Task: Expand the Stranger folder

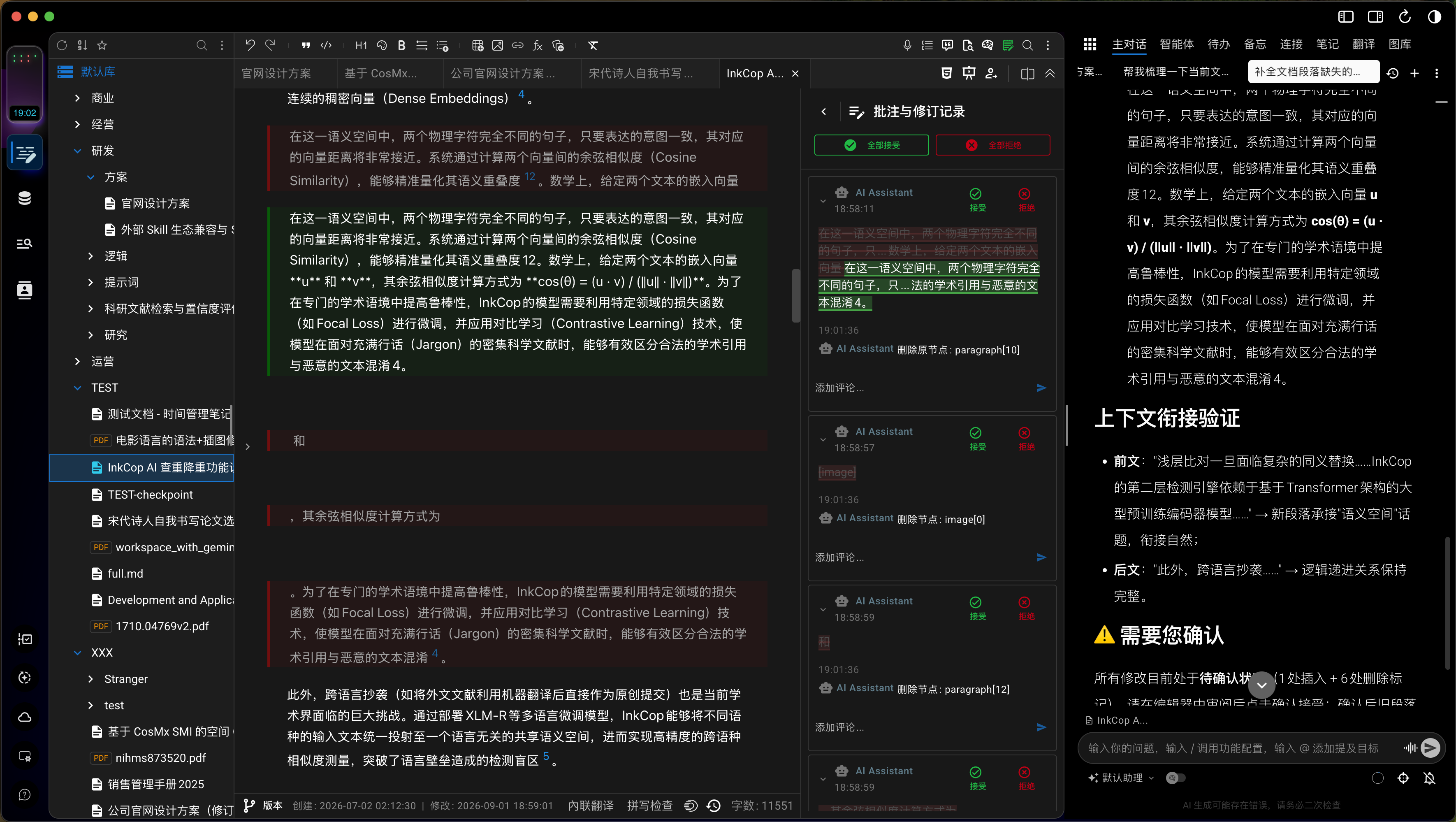Action: tap(90, 679)
